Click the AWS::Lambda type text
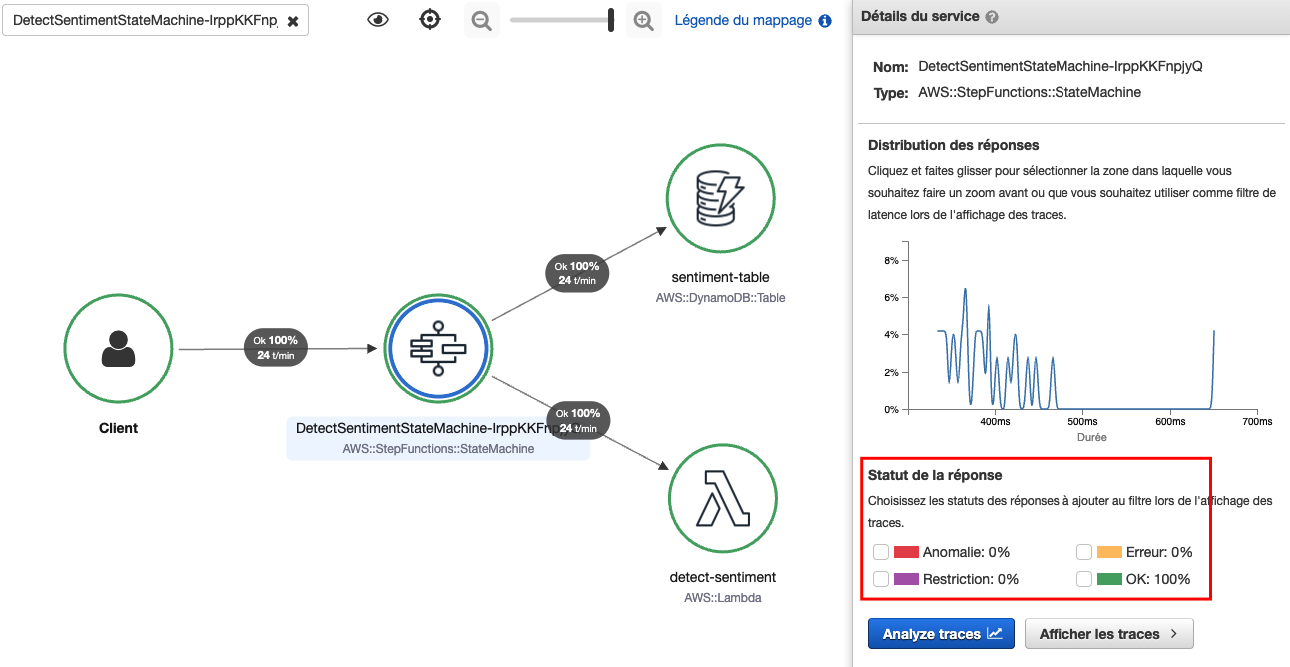Image resolution: width=1290 pixels, height=667 pixels. (722, 598)
